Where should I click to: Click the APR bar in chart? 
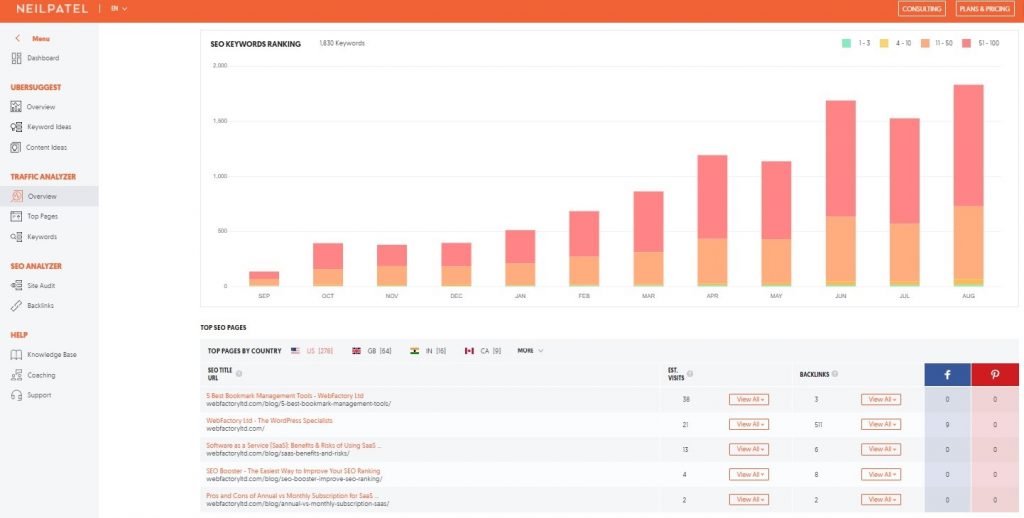(712, 221)
